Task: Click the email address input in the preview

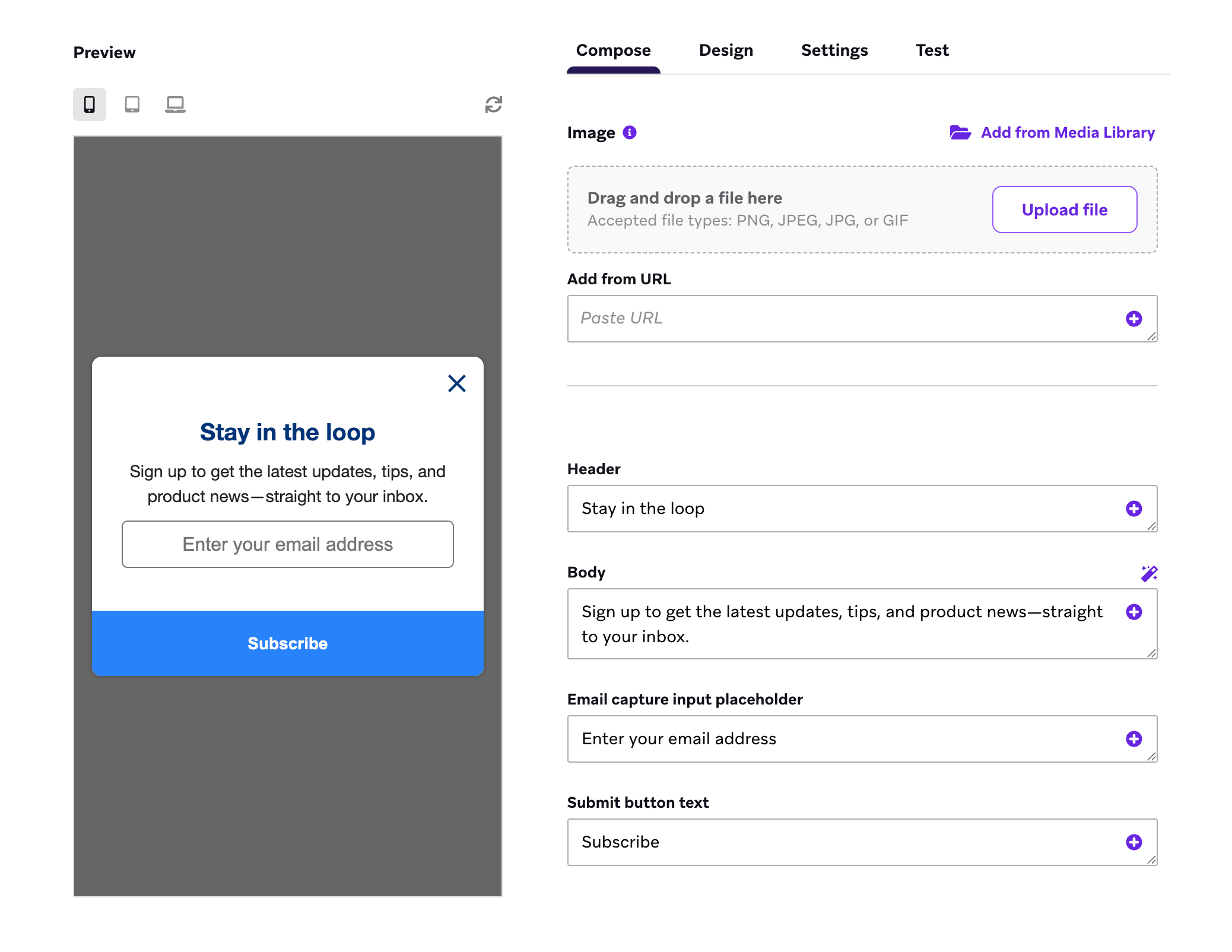Action: coord(287,544)
